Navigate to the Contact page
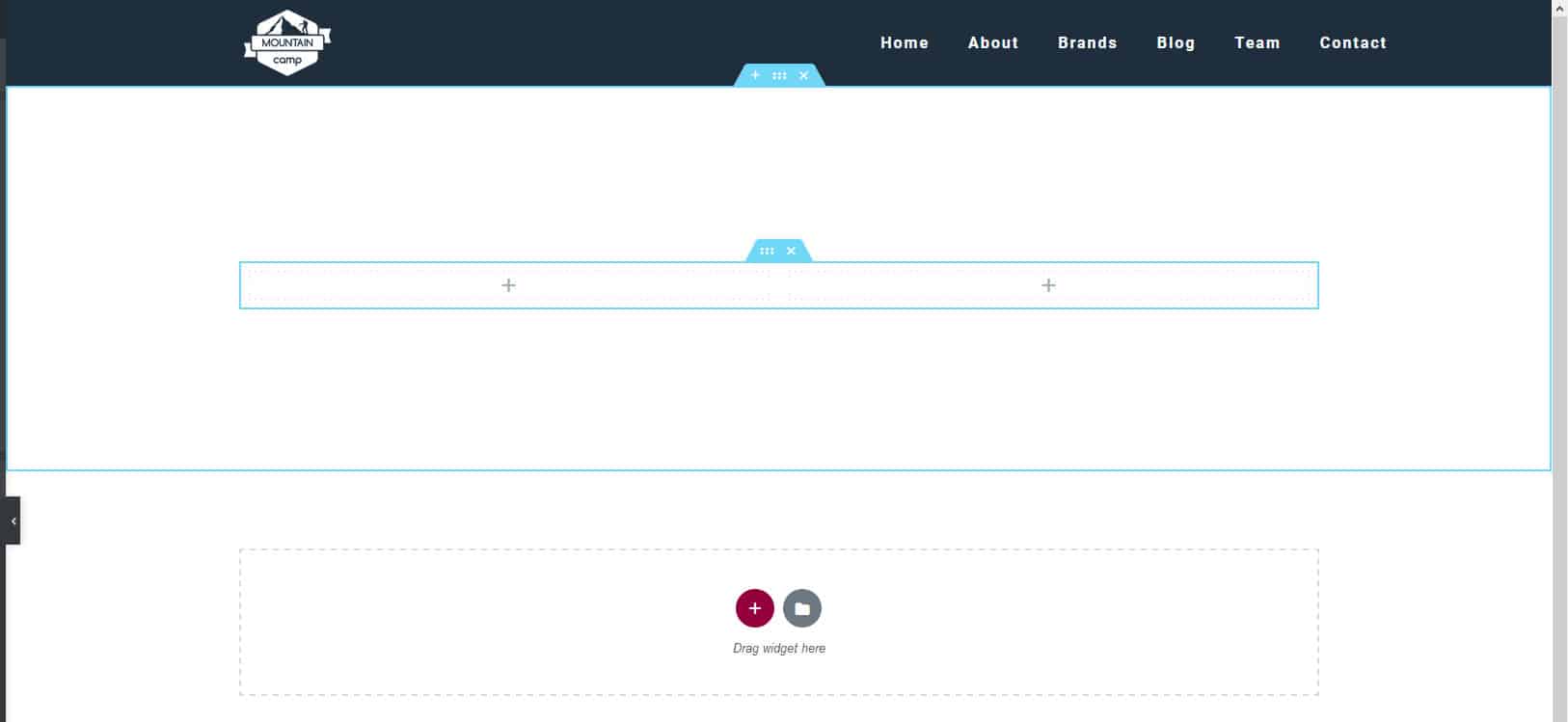The height and width of the screenshot is (722, 1568). [1352, 42]
